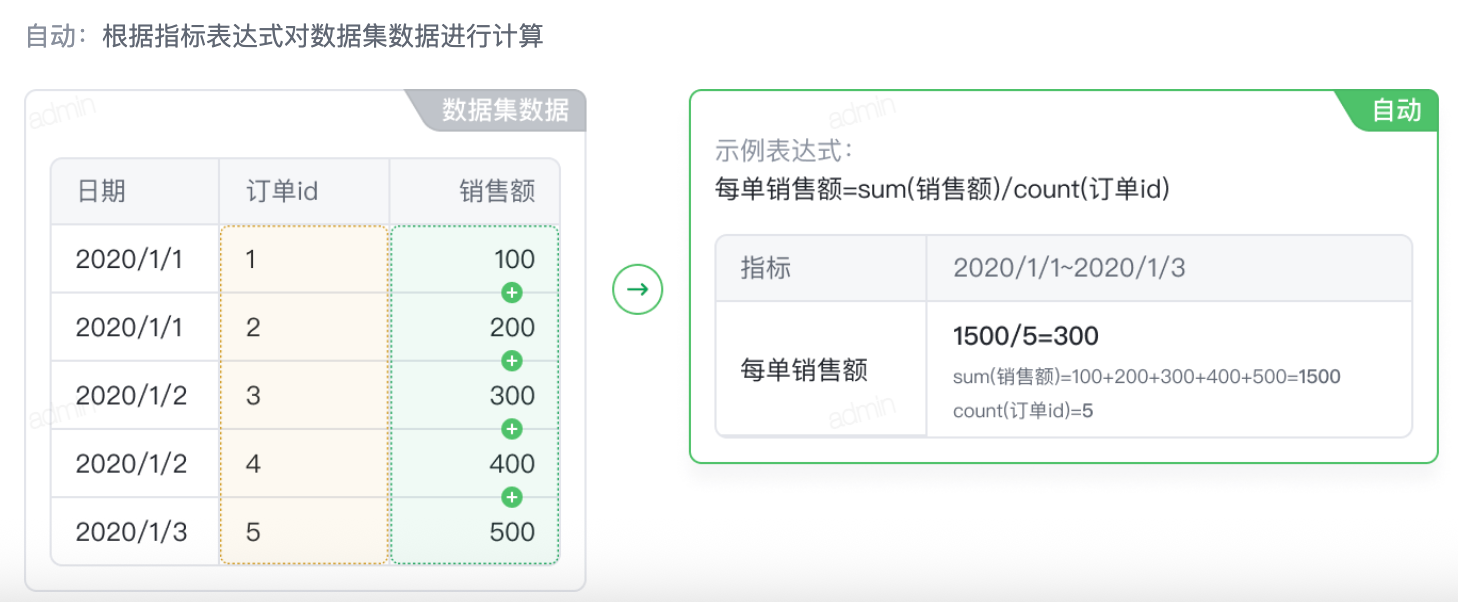This screenshot has height=602, width=1458.
Task: Click the expression 每单销售额=sum(销售额)/count(订单id)
Action: [942, 188]
